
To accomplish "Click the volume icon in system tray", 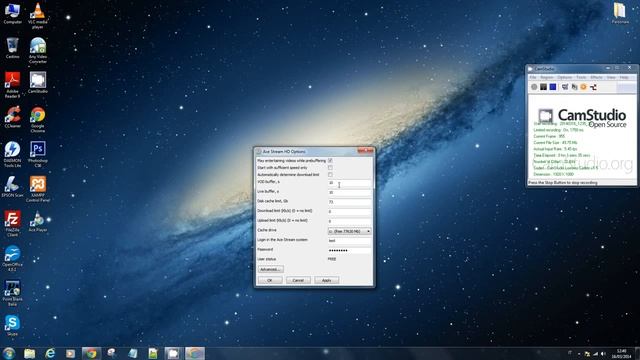I will click(603, 354).
